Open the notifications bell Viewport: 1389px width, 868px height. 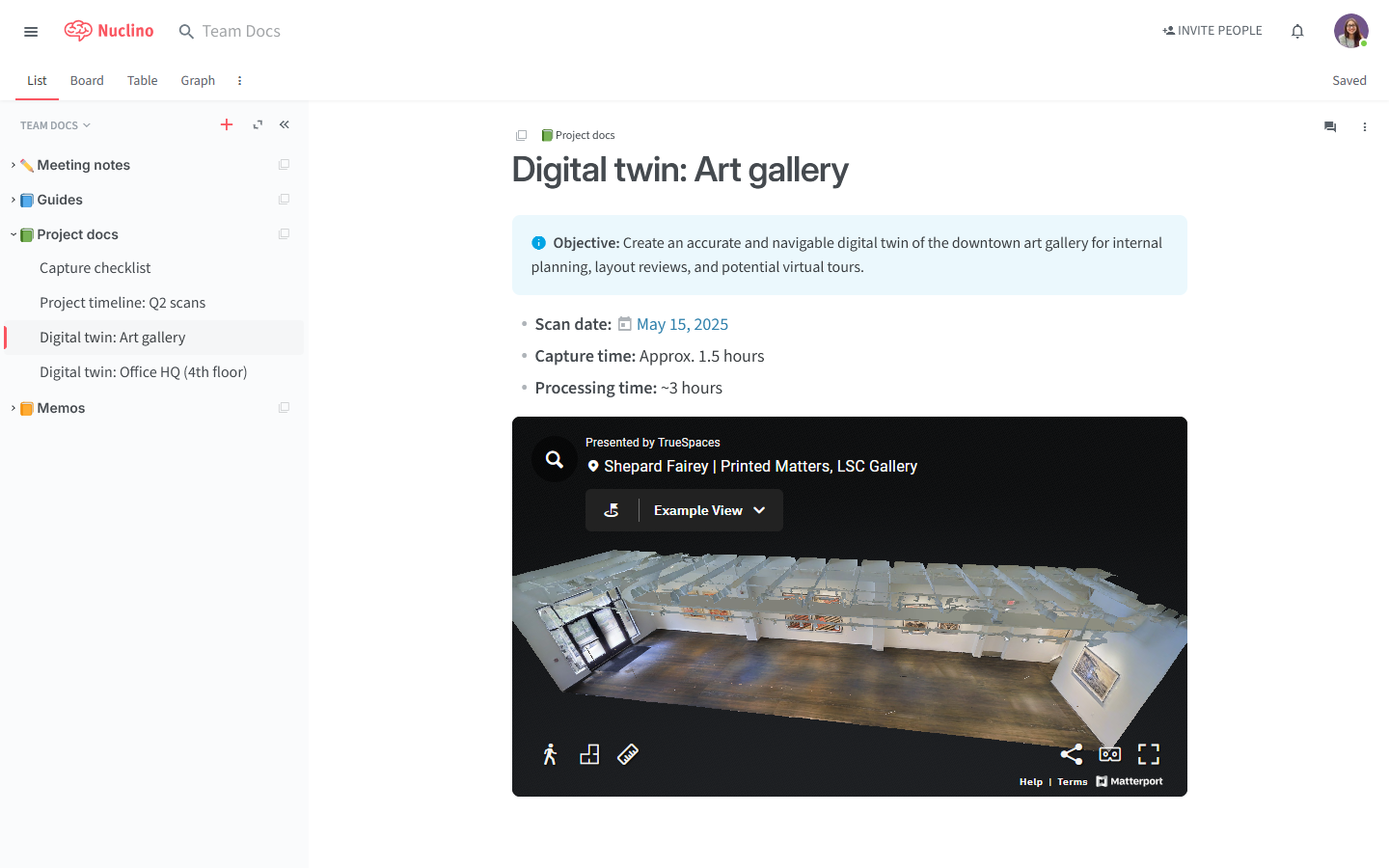point(1297,31)
